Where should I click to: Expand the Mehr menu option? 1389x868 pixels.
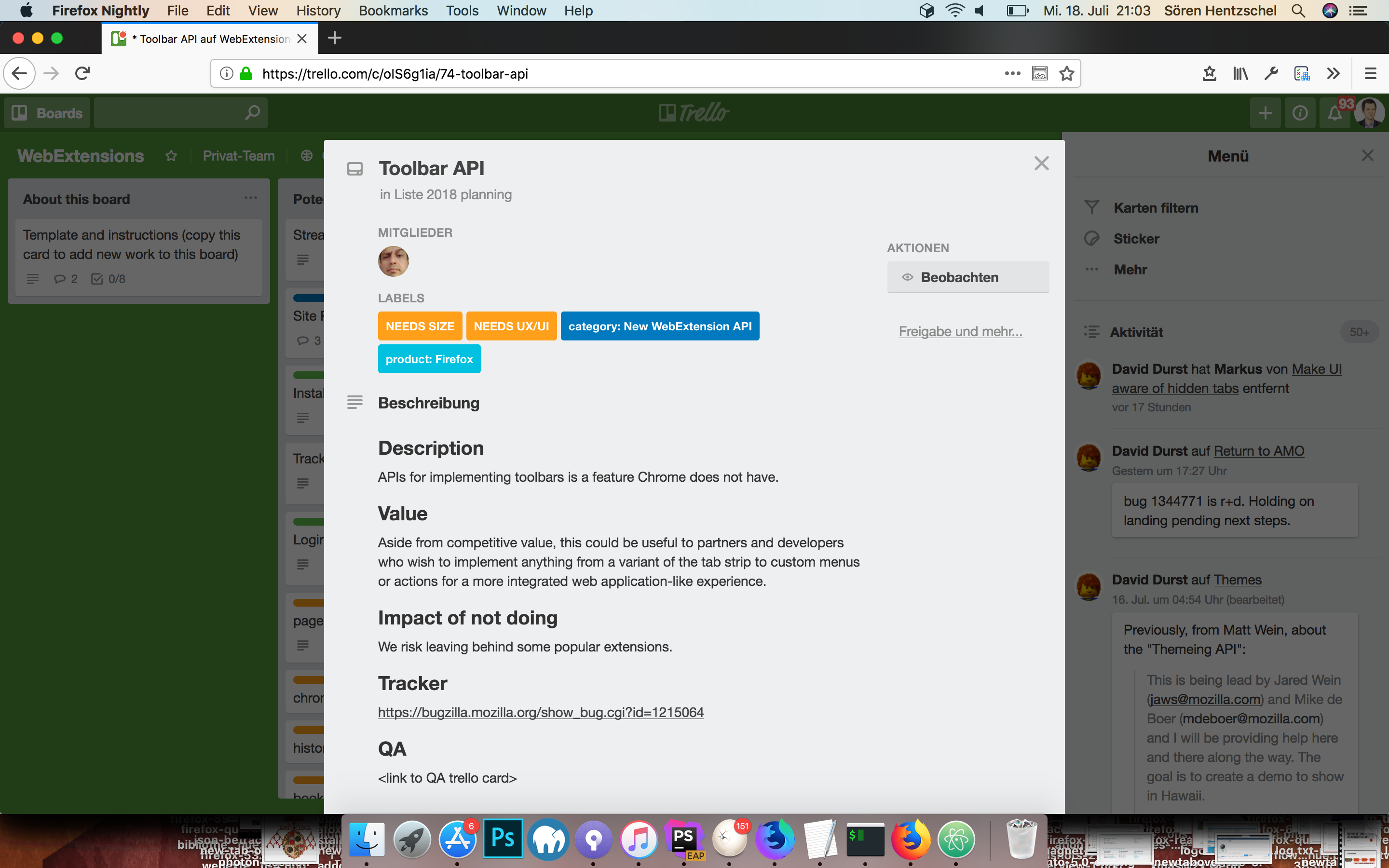point(1130,270)
